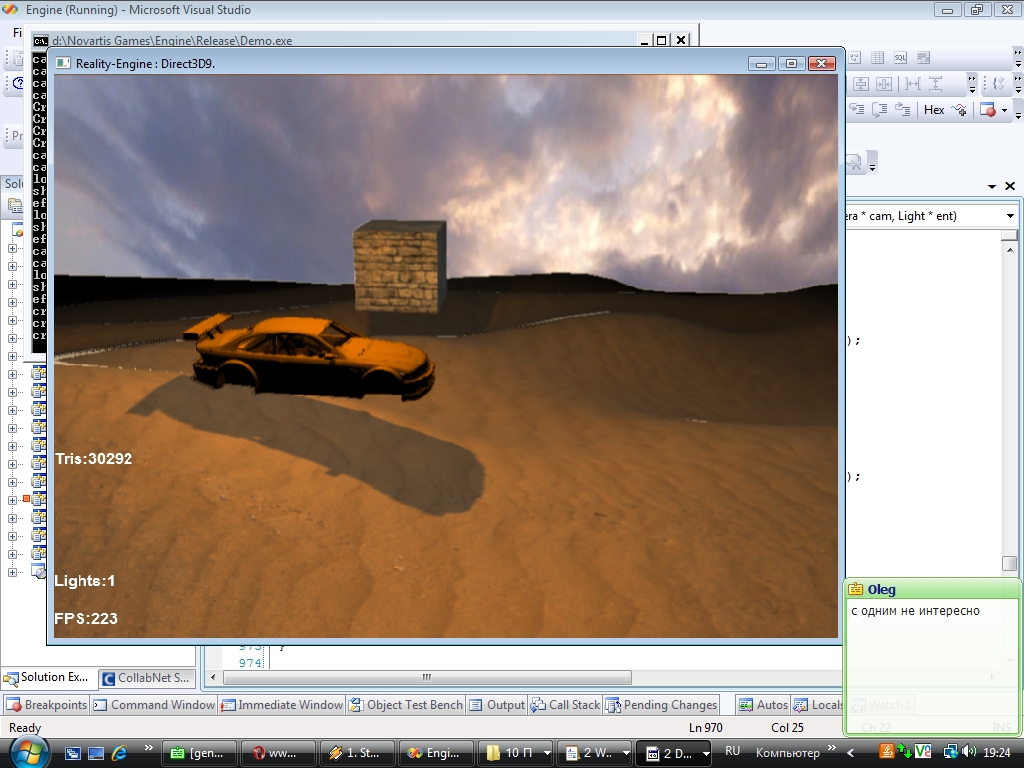1024x768 pixels.
Task: Click the SQL toolbar icon
Action: pyautogui.click(x=900, y=58)
